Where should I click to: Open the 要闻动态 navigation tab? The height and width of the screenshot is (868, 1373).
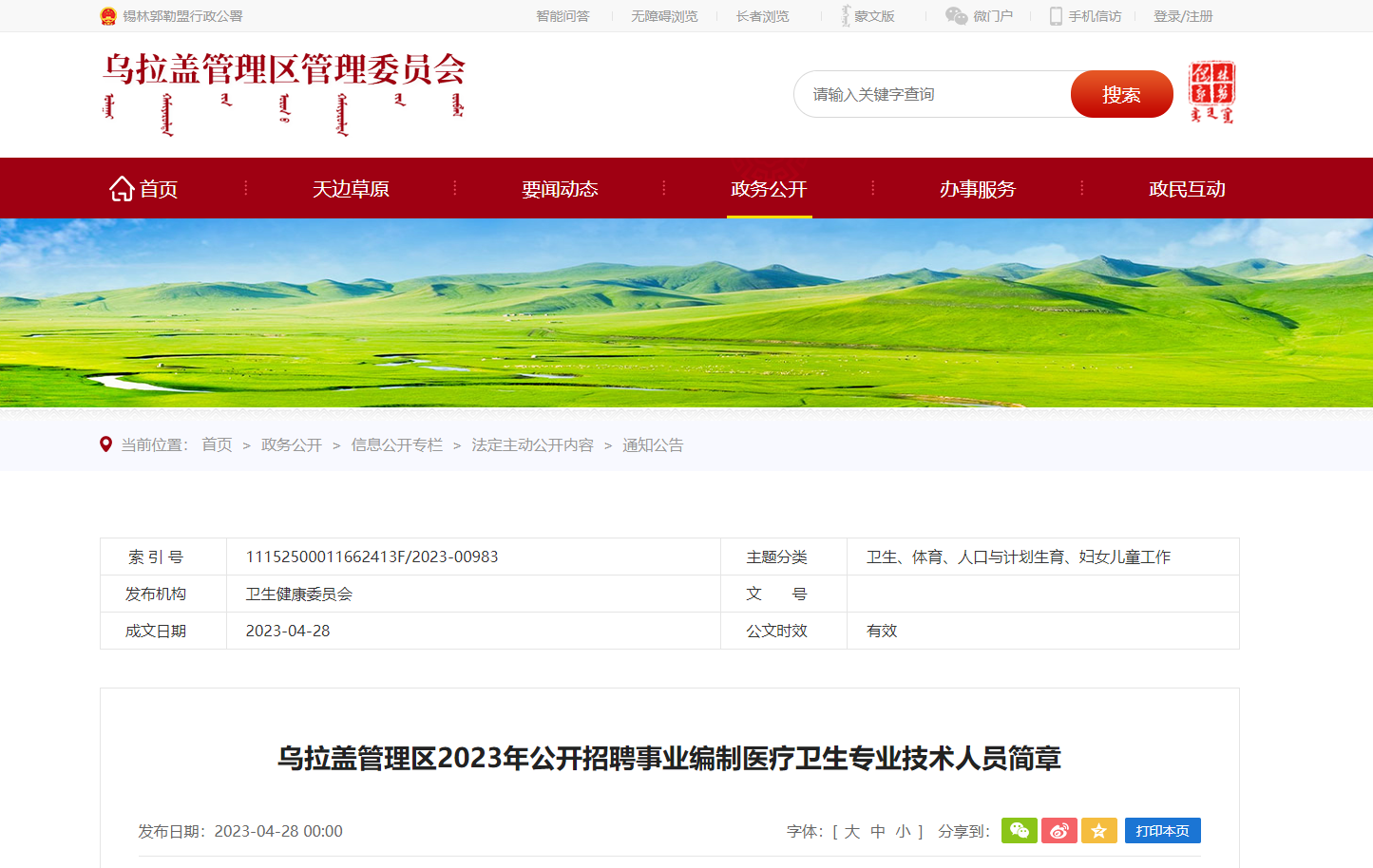coord(560,189)
